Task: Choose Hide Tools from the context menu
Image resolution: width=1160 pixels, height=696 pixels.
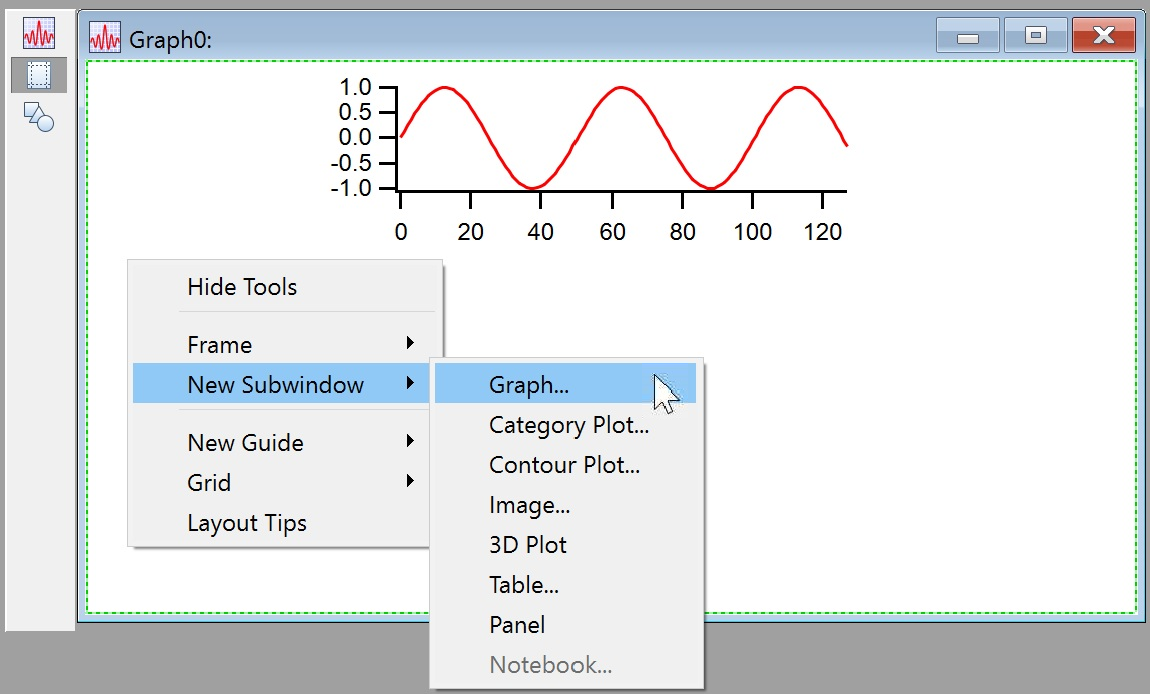Action: click(x=242, y=287)
